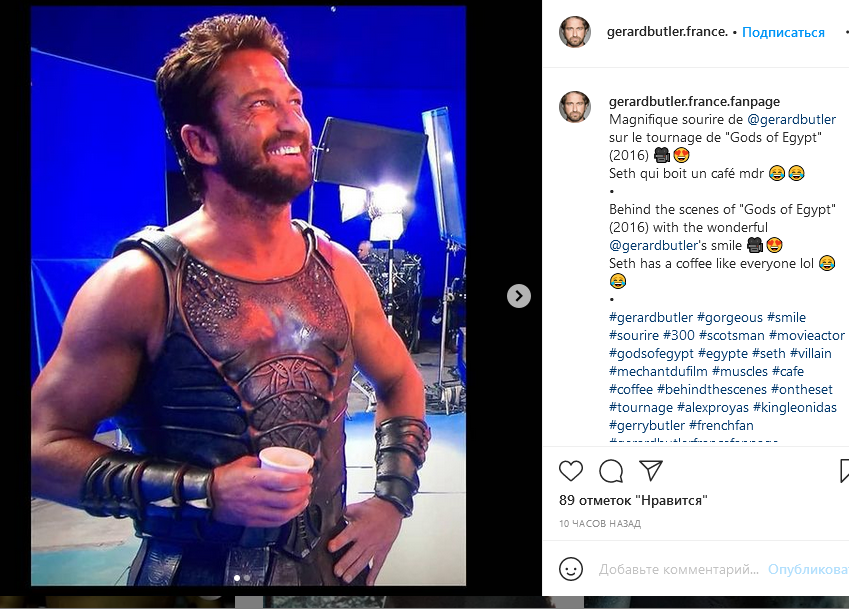Like the post with the heart icon
This screenshot has width=849, height=609.
coord(571,470)
